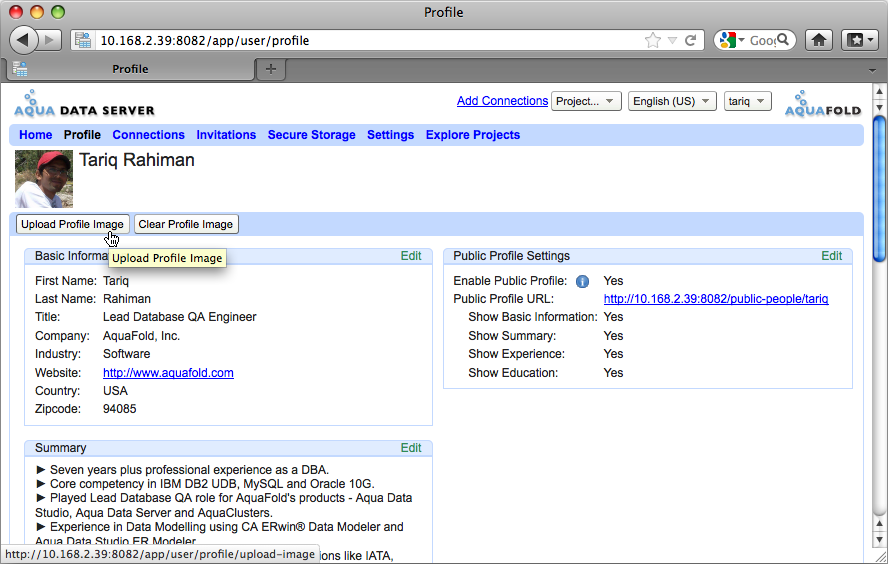888x564 pixels.
Task: Click the info icon beside Enable Public Profile
Action: 582,281
